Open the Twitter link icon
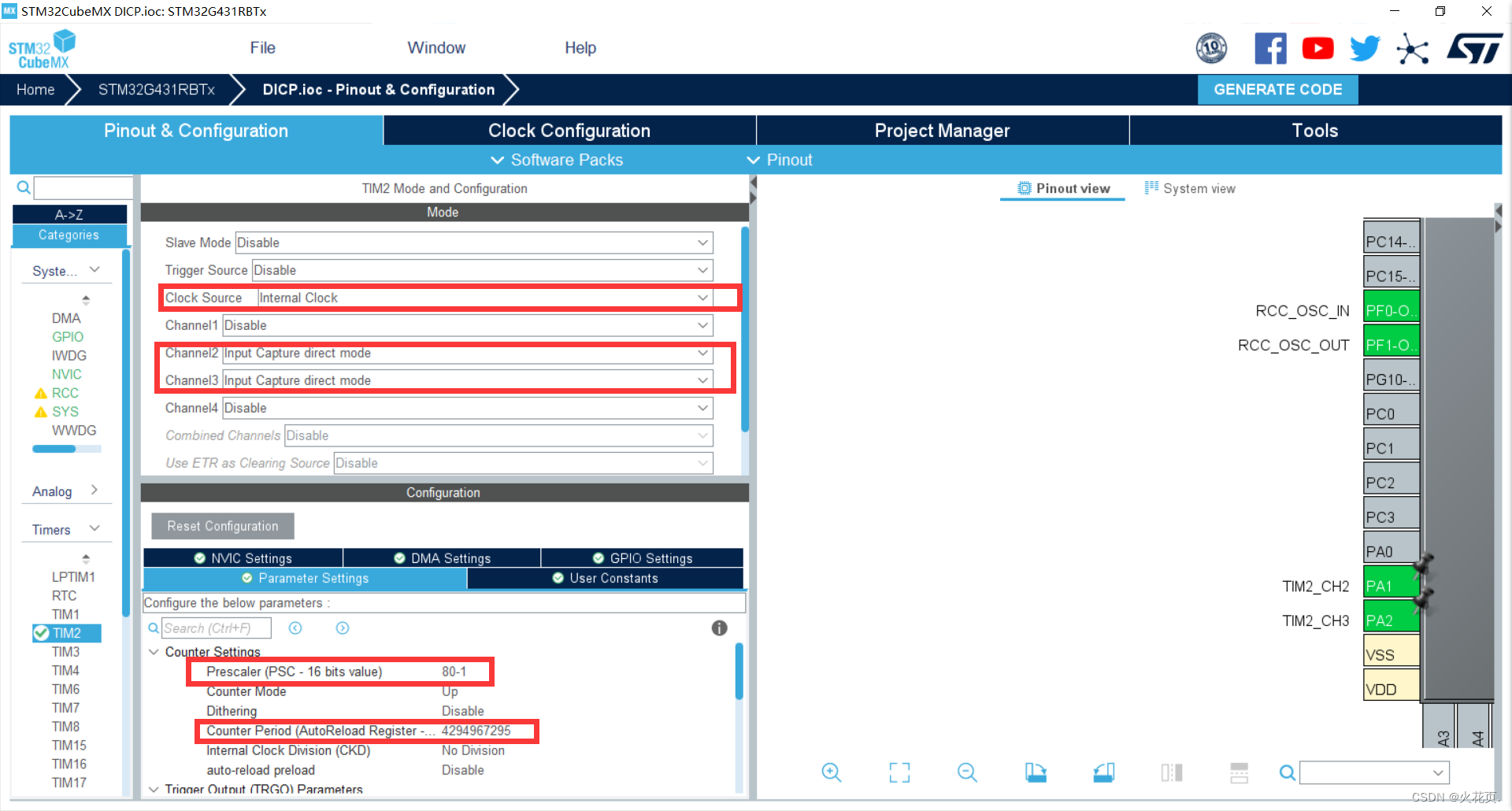Viewport: 1512px width, 811px height. (1365, 49)
